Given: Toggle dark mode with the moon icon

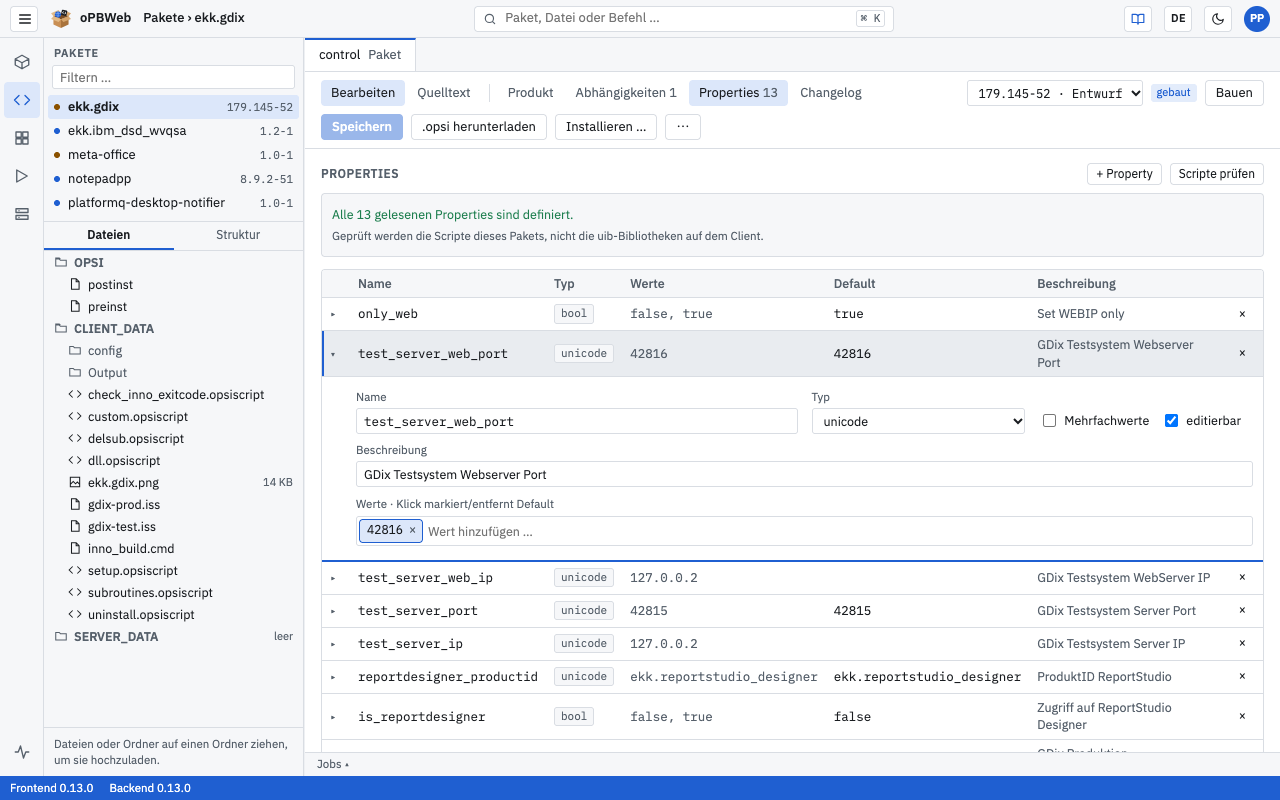Looking at the screenshot, I should [1218, 18].
